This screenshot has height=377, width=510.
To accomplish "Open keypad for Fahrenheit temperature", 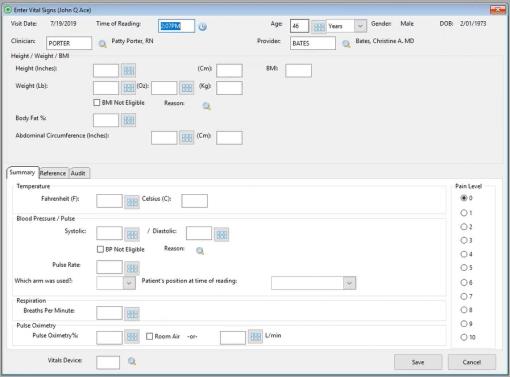I will 132,201.
